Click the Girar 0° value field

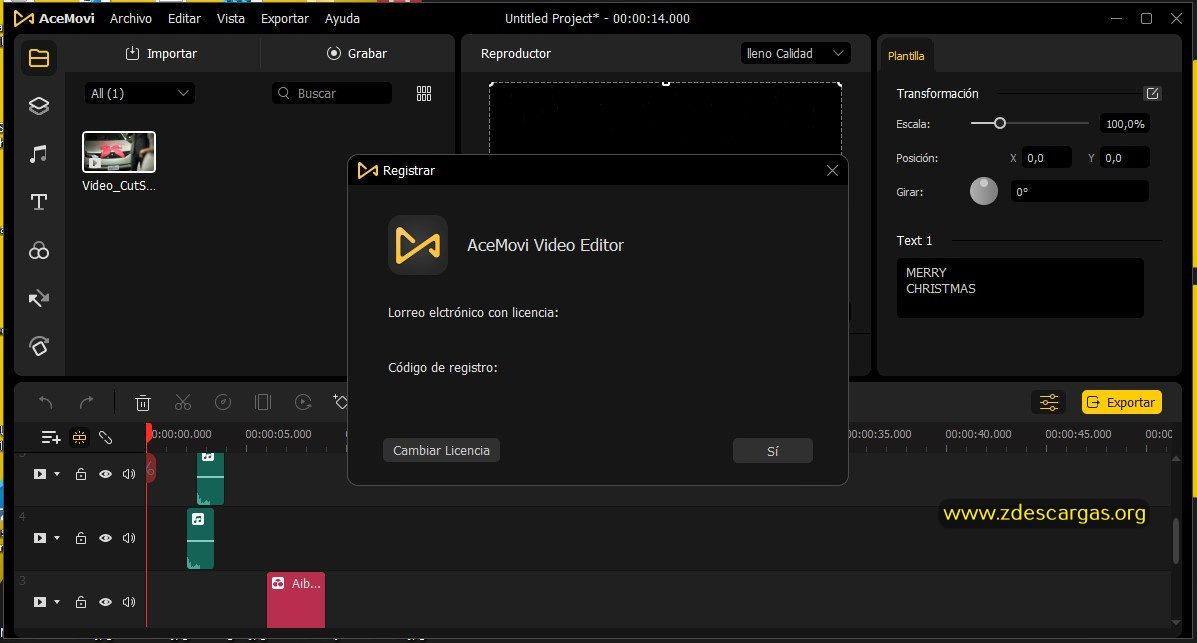[1079, 192]
